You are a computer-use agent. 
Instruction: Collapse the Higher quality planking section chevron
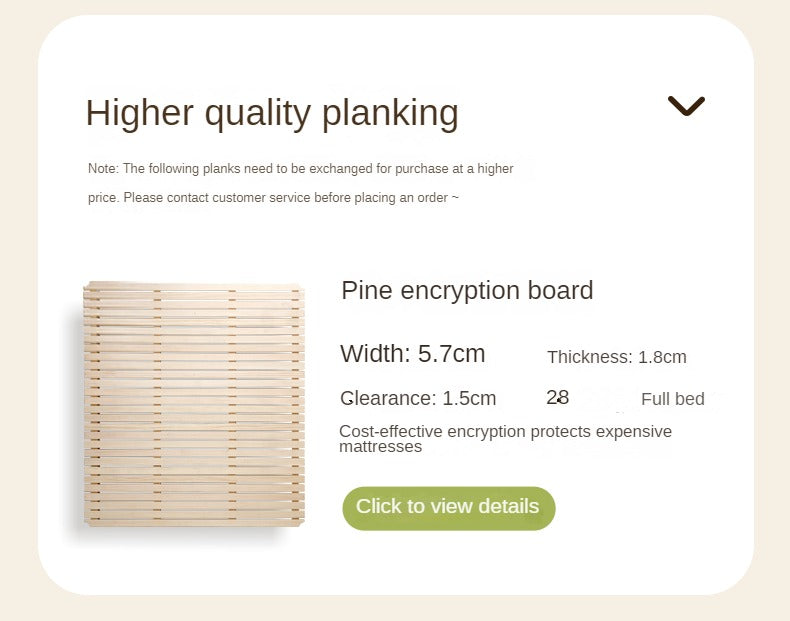[x=686, y=106]
